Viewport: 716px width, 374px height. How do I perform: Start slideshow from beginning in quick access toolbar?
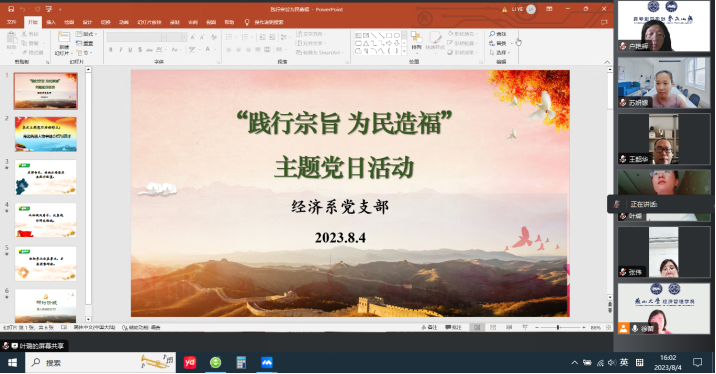coord(49,9)
